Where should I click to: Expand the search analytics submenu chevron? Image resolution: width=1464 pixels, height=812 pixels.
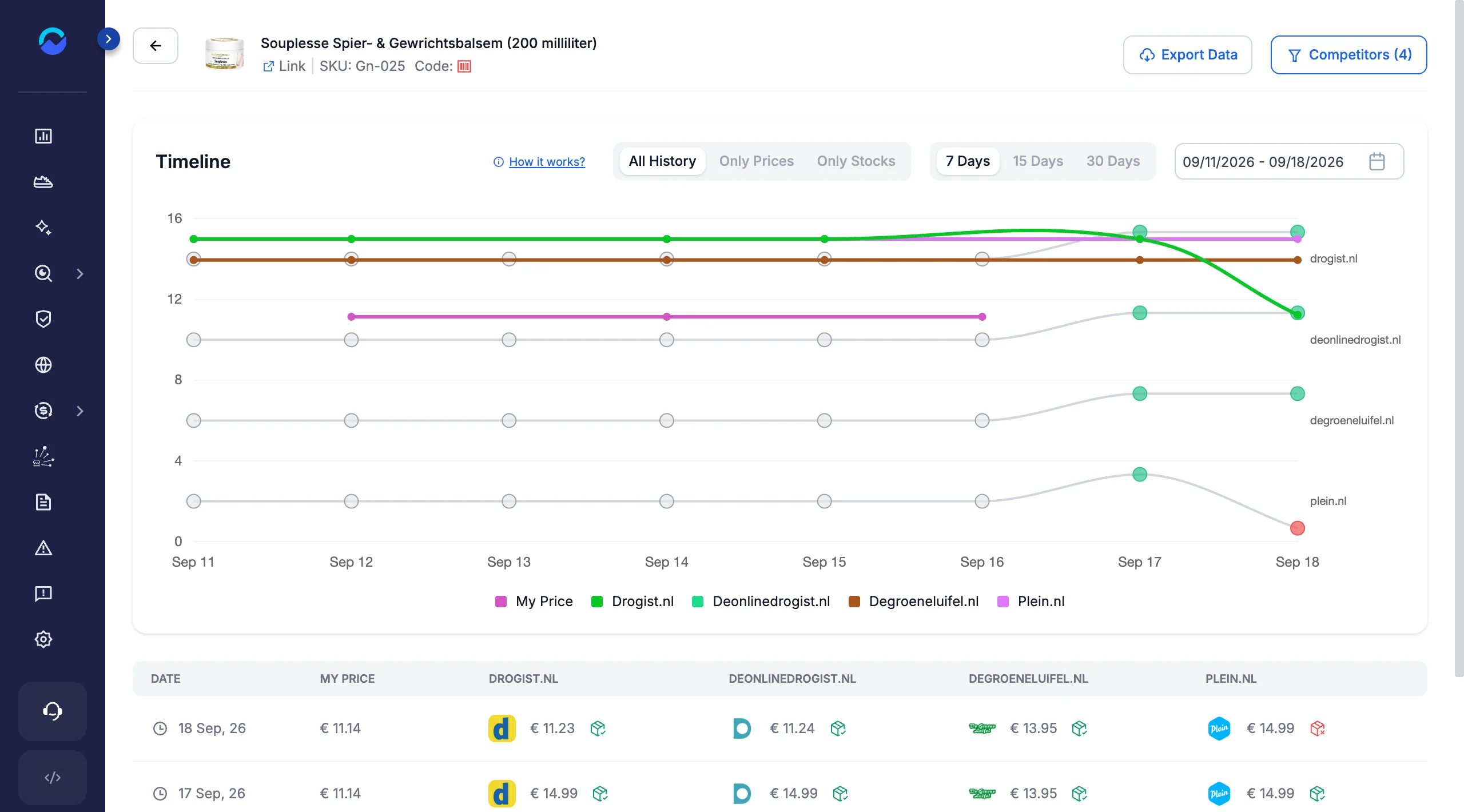80,274
